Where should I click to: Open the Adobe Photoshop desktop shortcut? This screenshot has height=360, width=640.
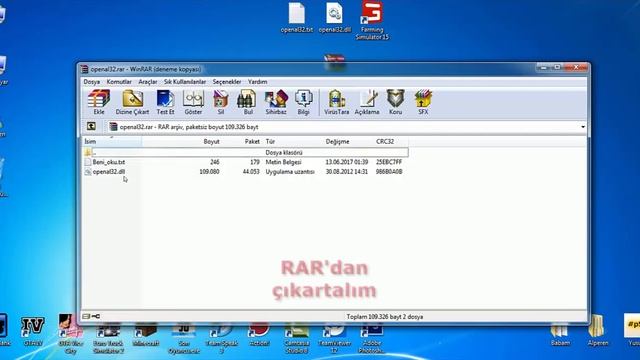pos(371,337)
